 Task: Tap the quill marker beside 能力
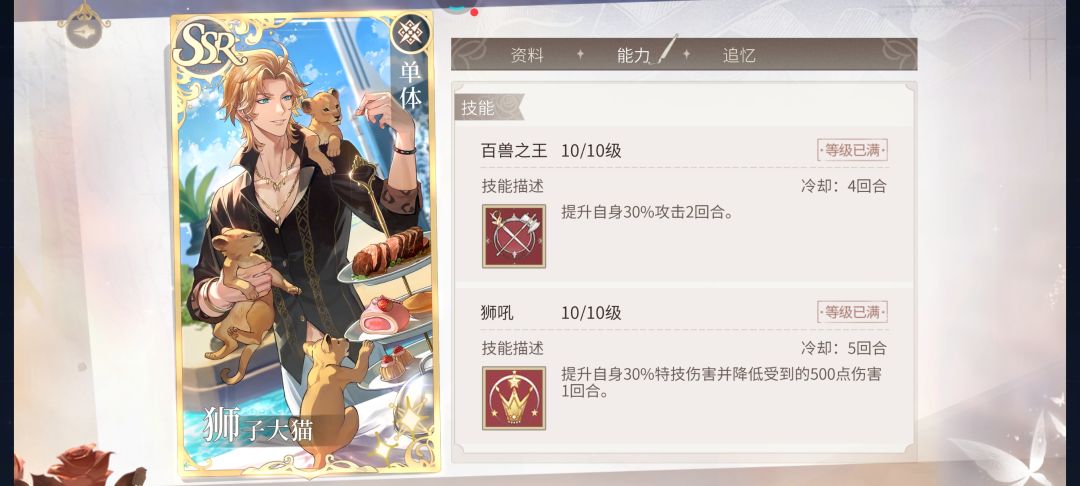[667, 50]
